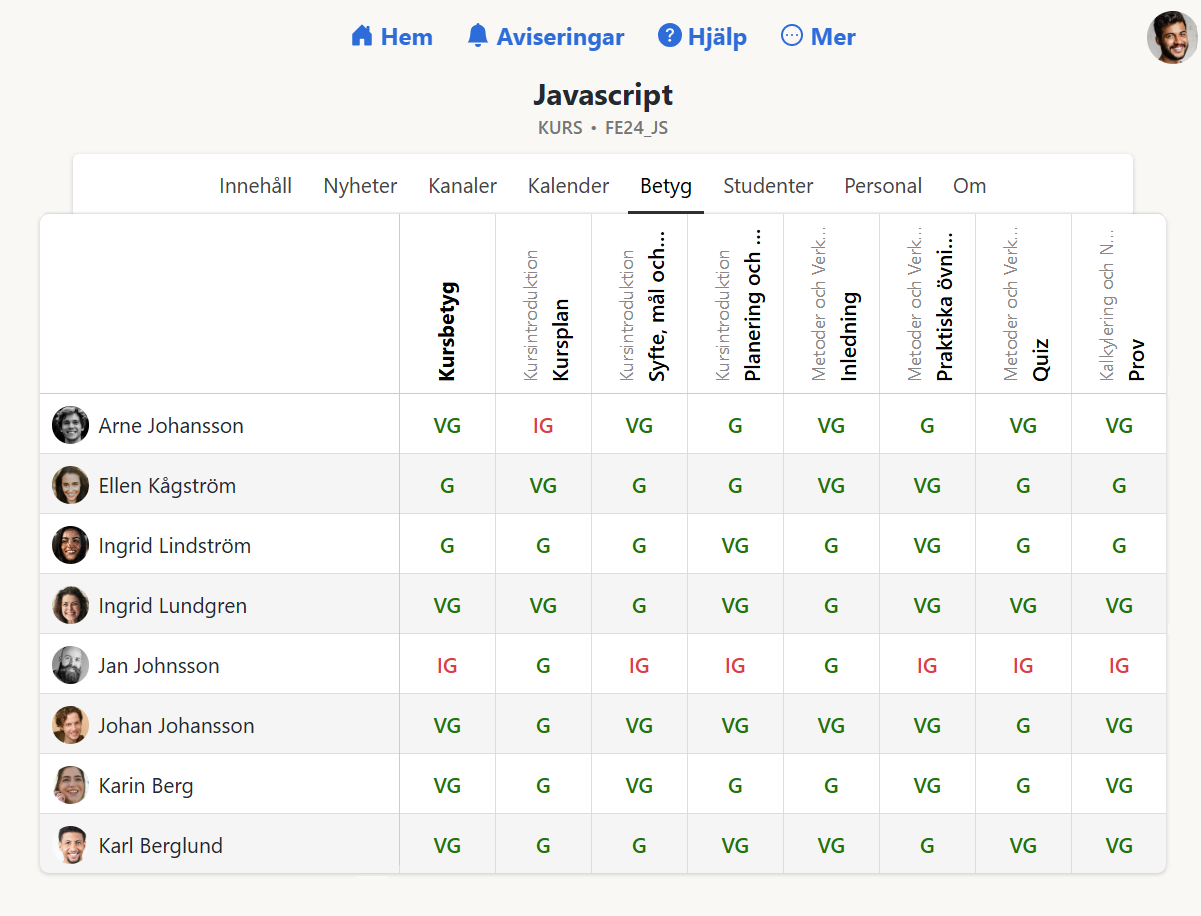The image size is (1201, 916).
Task: Open the Nyheter tab
Action: 360,186
